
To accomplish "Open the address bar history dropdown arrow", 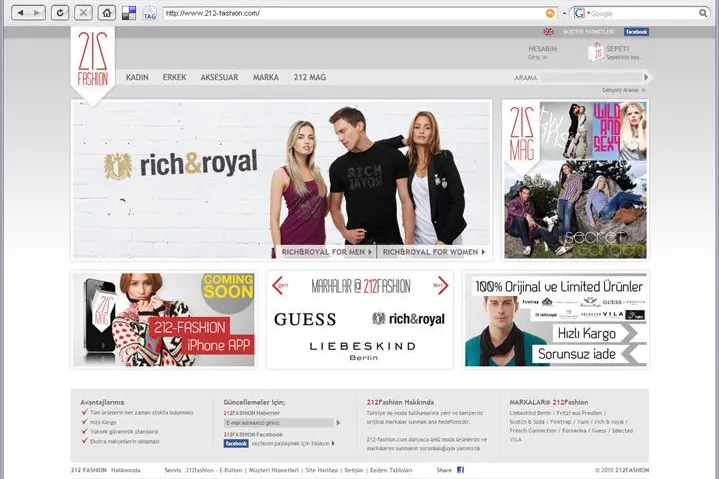I will [564, 13].
